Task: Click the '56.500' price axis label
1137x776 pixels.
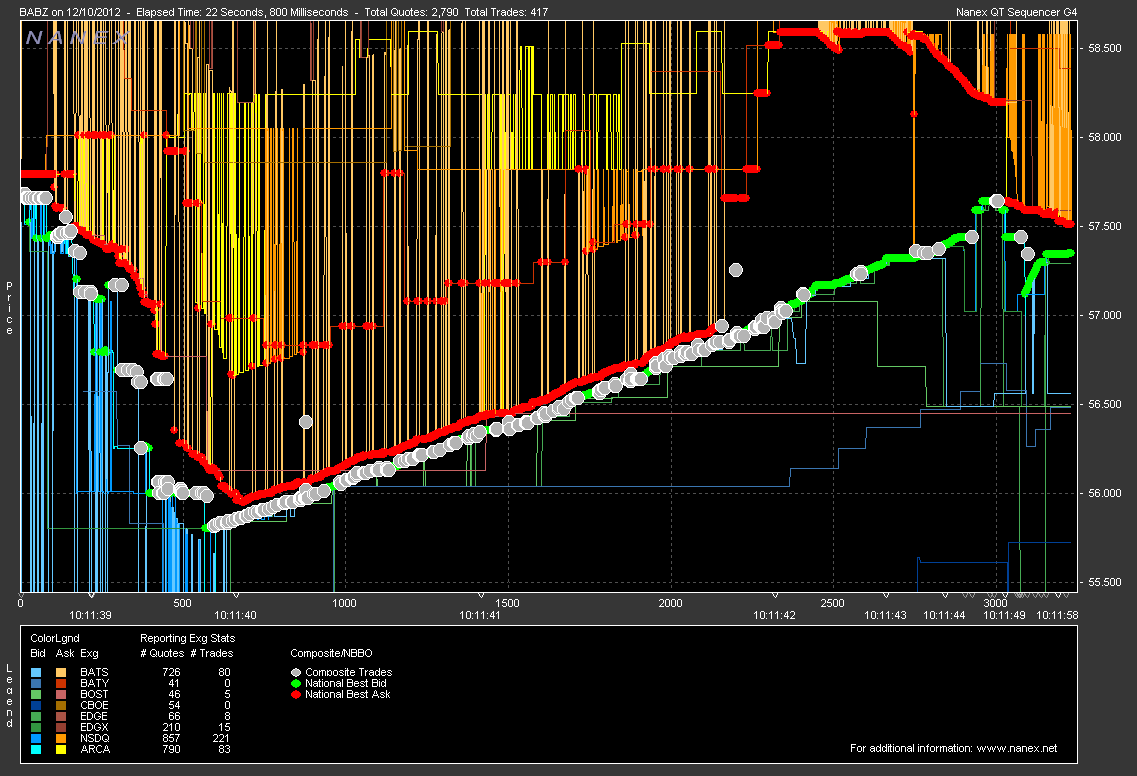Action: [1104, 404]
